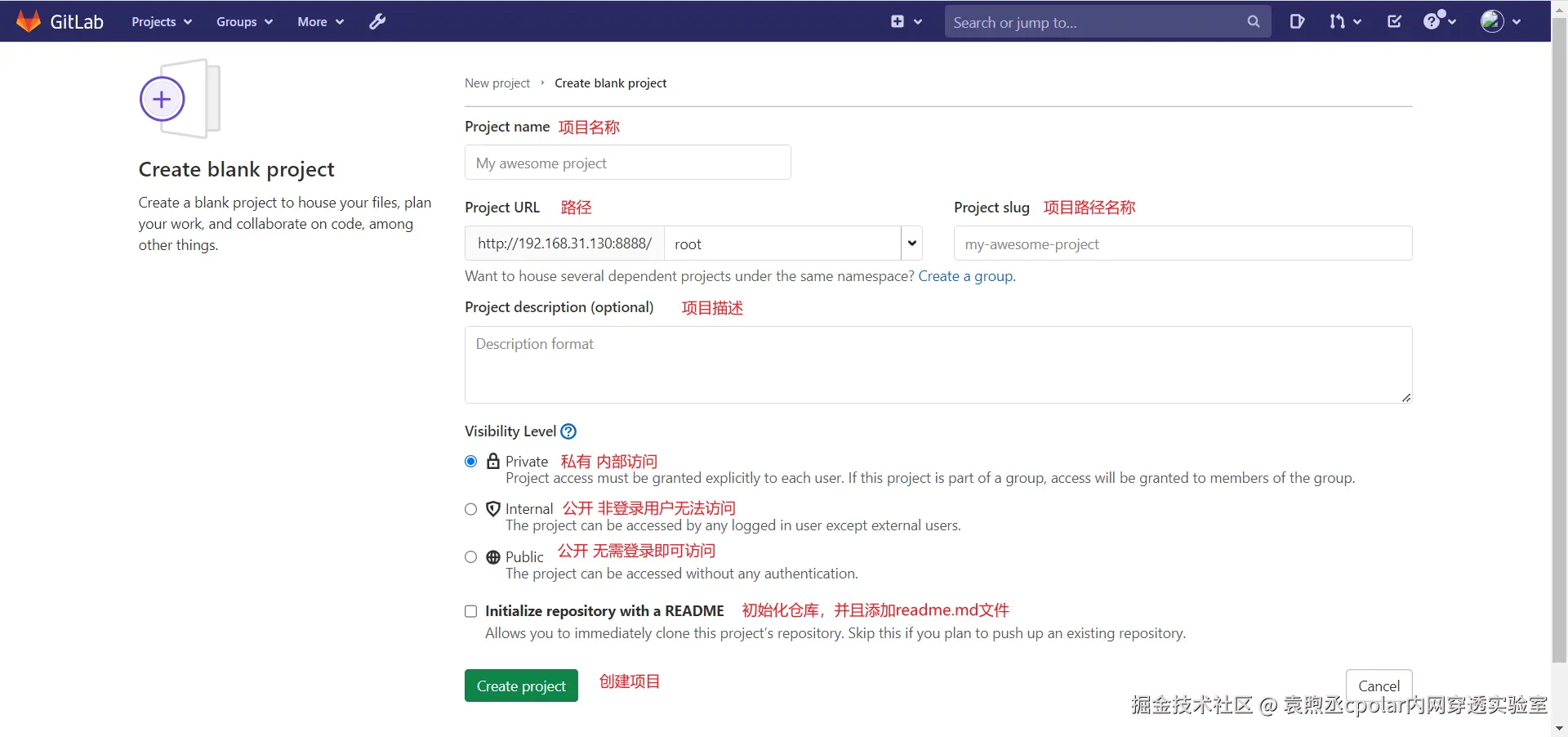The width and height of the screenshot is (1568, 737).
Task: Click the Create blank project breadcrumb
Action: point(611,83)
